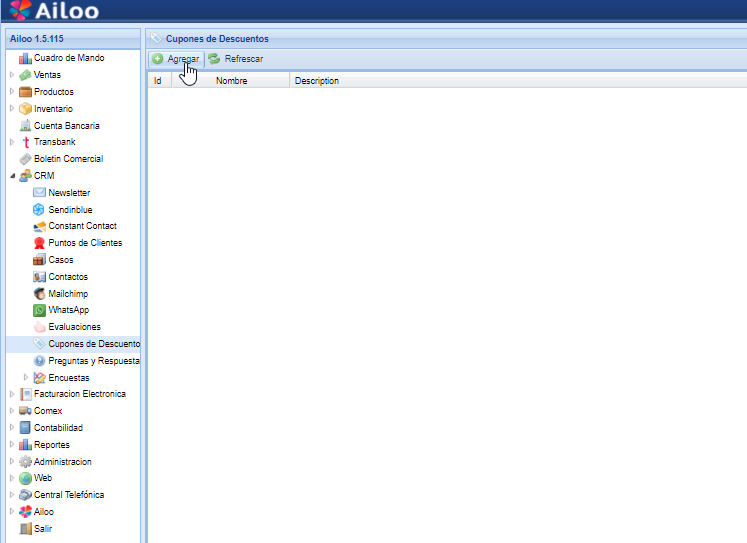Screen dimensions: 747x543
Task: Open the Reportes label in tree
Action: [x=51, y=445]
